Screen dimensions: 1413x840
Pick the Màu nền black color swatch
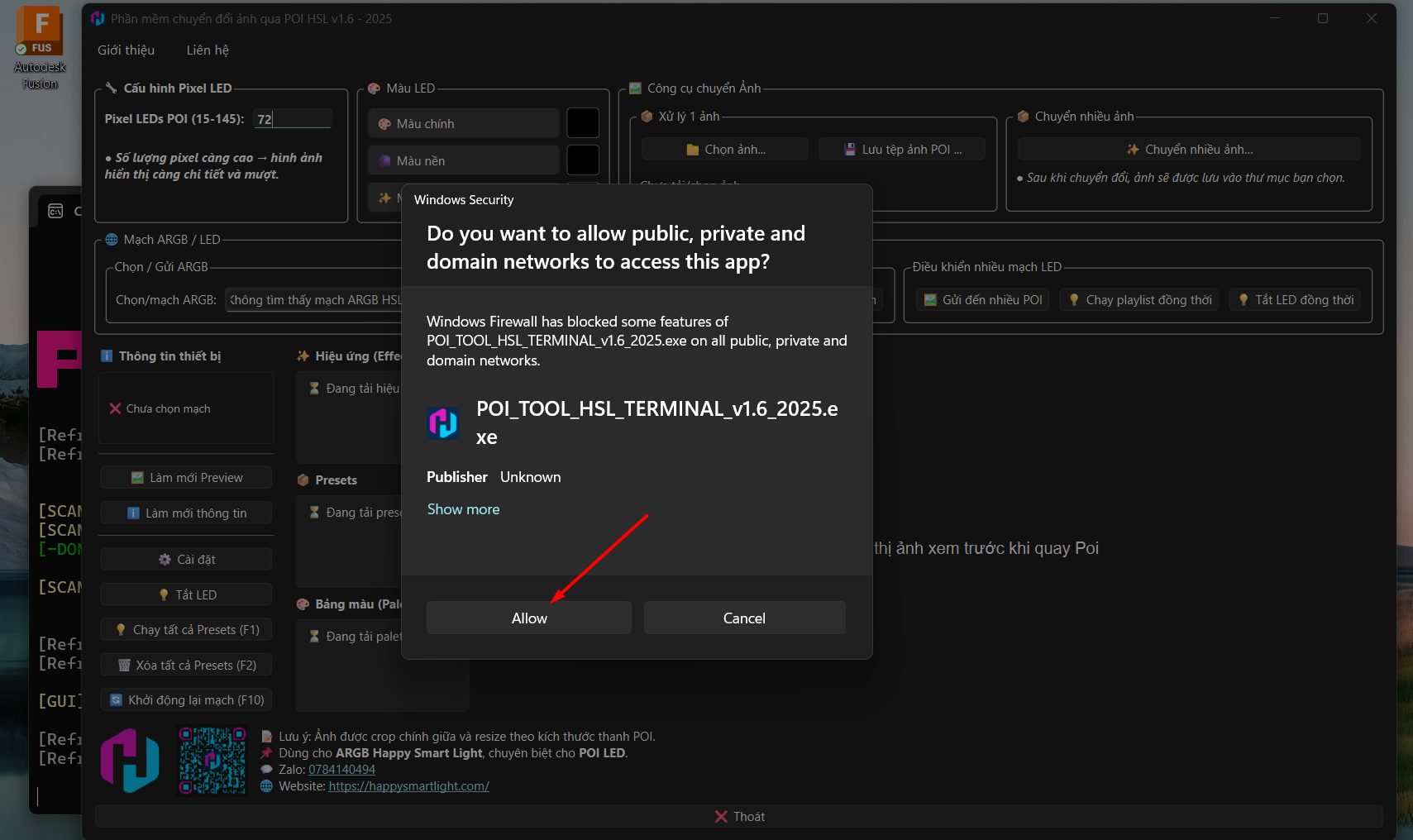point(582,160)
